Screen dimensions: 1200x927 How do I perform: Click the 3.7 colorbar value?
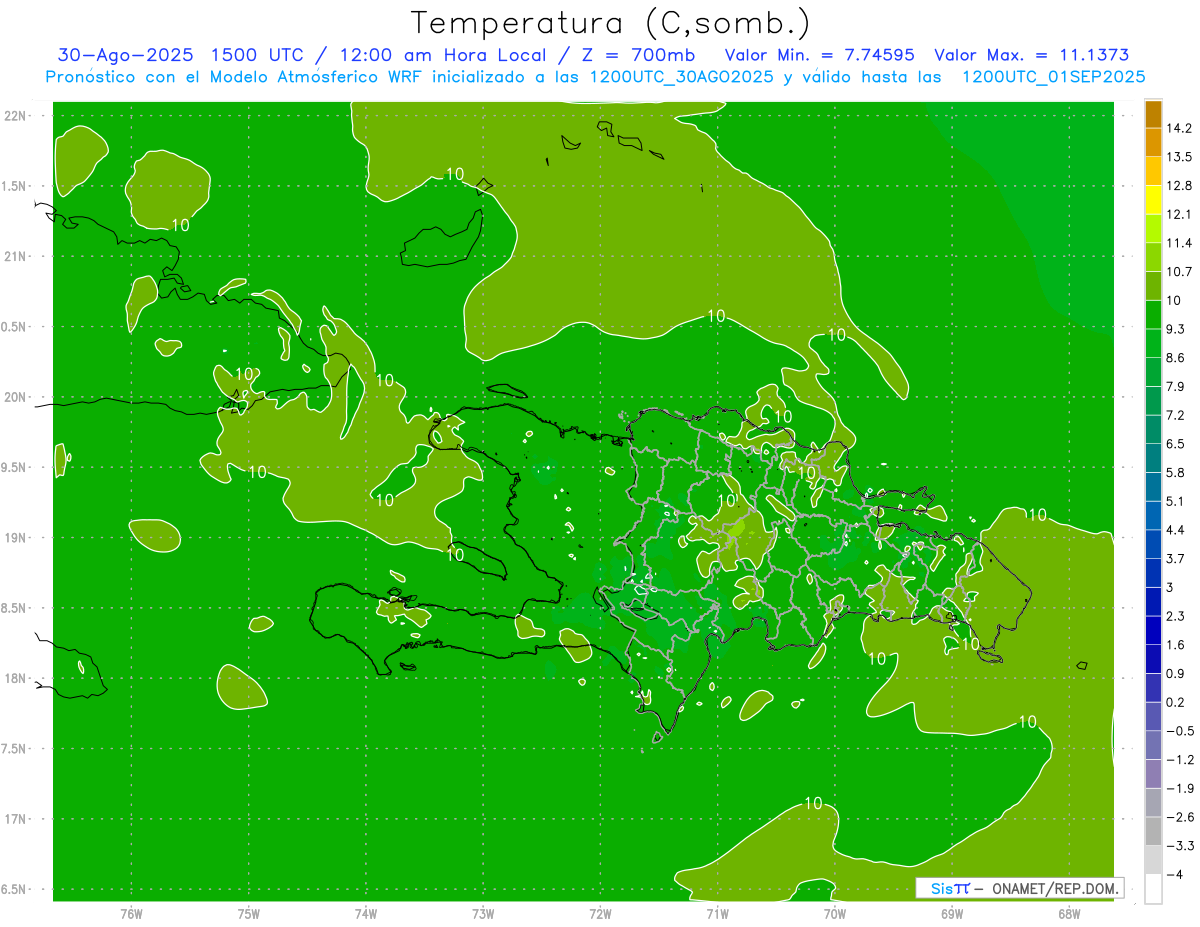[x=1175, y=558]
